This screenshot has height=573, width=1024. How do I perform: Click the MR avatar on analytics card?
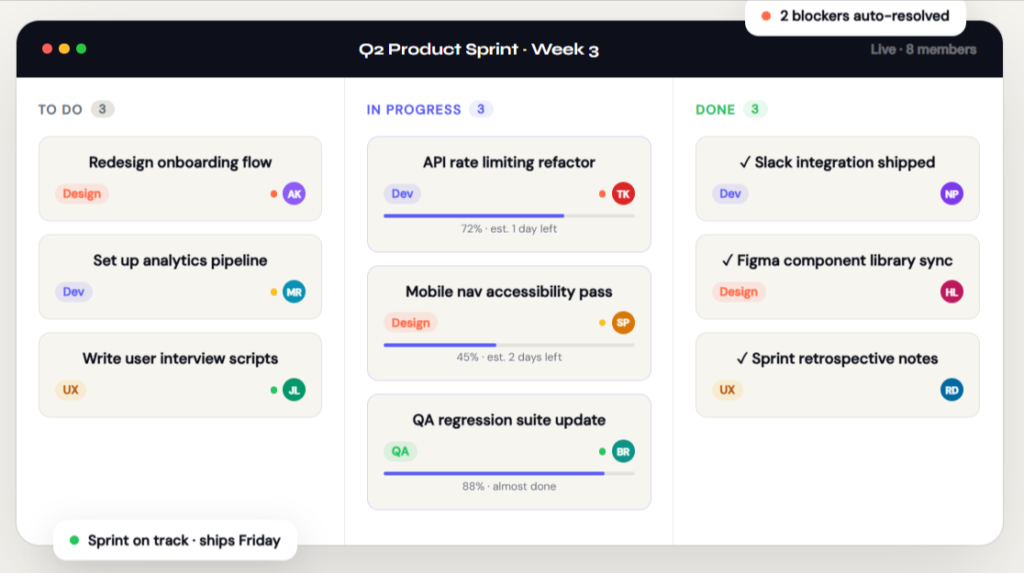point(294,292)
